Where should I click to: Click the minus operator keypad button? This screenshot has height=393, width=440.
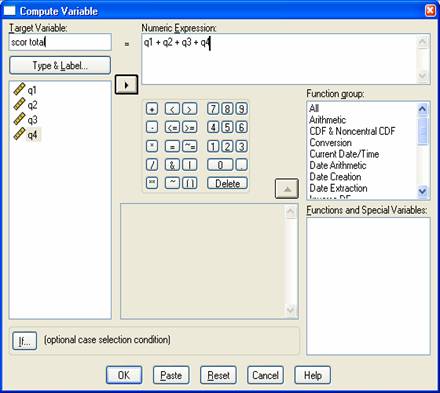tap(152, 127)
